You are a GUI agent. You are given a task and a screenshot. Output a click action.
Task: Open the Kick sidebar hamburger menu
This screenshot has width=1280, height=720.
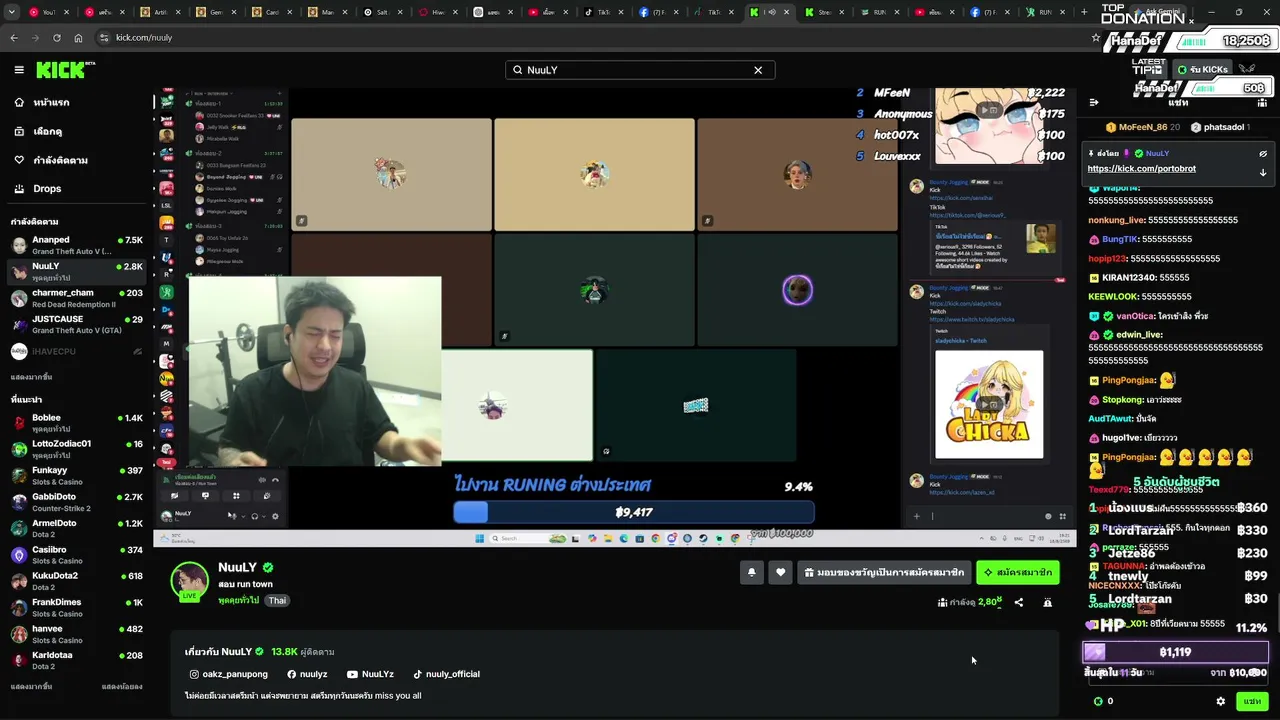[x=19, y=70]
